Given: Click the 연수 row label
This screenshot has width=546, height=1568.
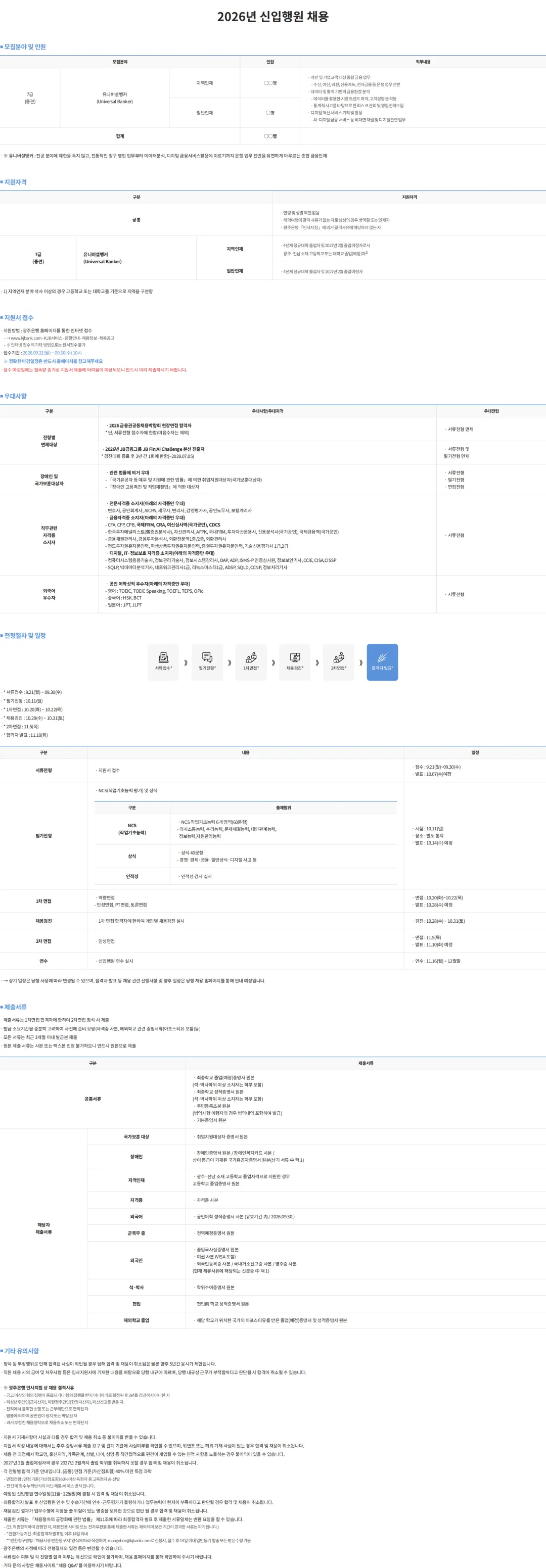Looking at the screenshot, I should 44,961.
